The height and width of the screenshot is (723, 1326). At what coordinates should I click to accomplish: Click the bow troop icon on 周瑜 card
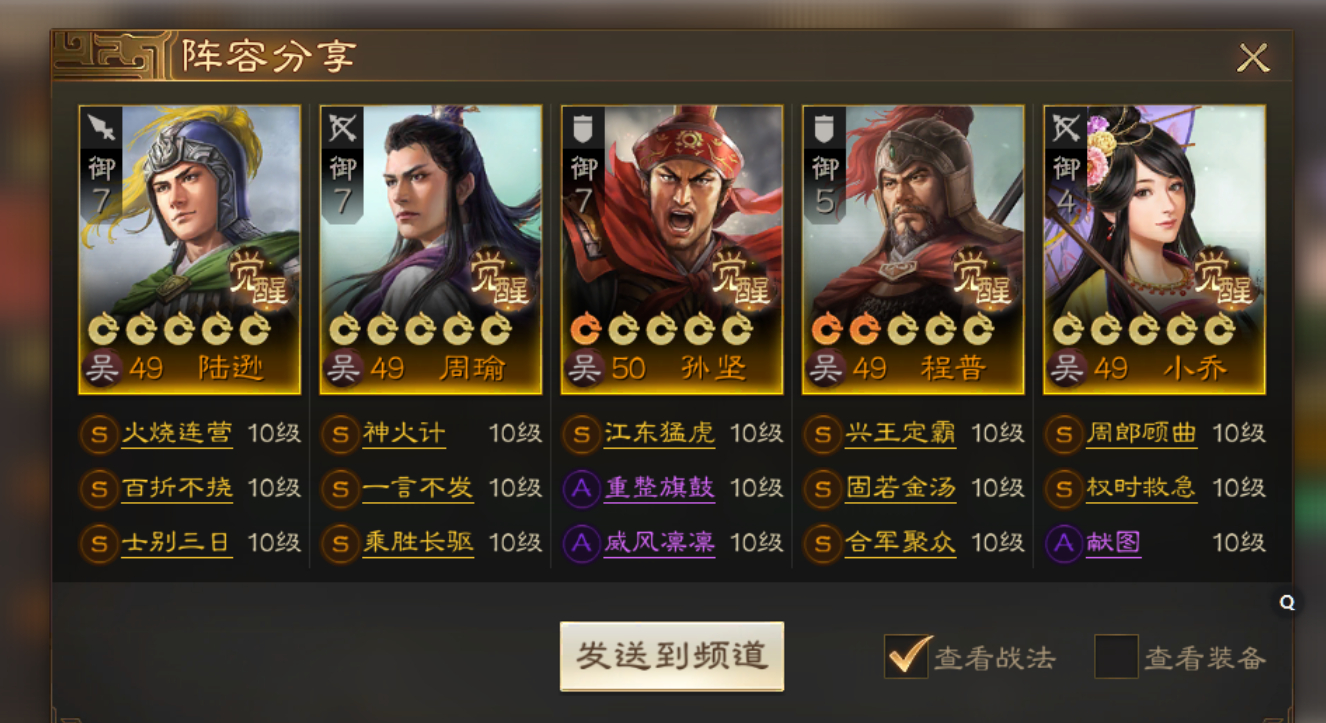(x=342, y=127)
